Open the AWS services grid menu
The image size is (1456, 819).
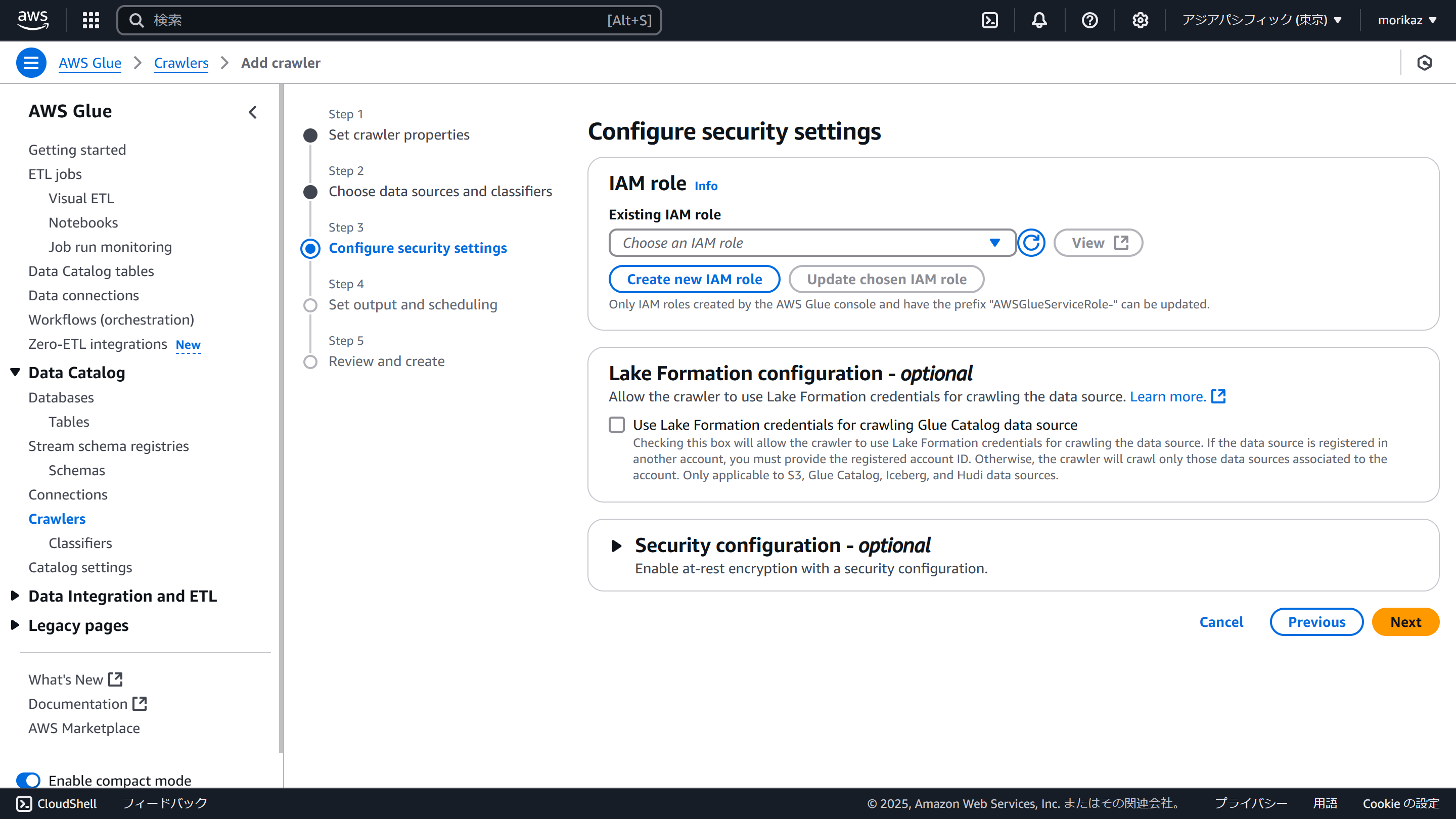[x=90, y=20]
